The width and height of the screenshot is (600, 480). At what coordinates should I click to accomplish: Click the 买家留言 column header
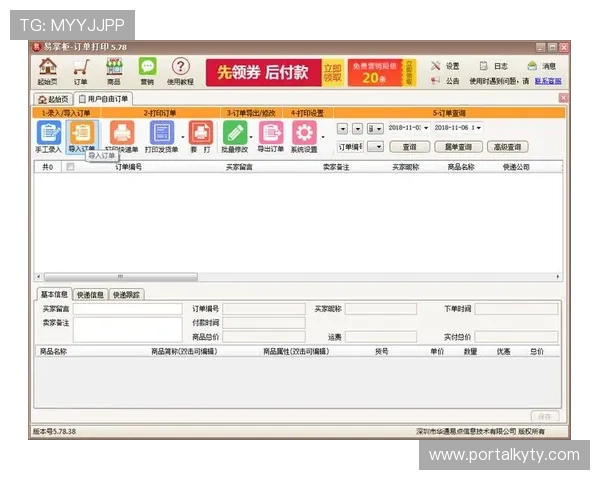239,167
